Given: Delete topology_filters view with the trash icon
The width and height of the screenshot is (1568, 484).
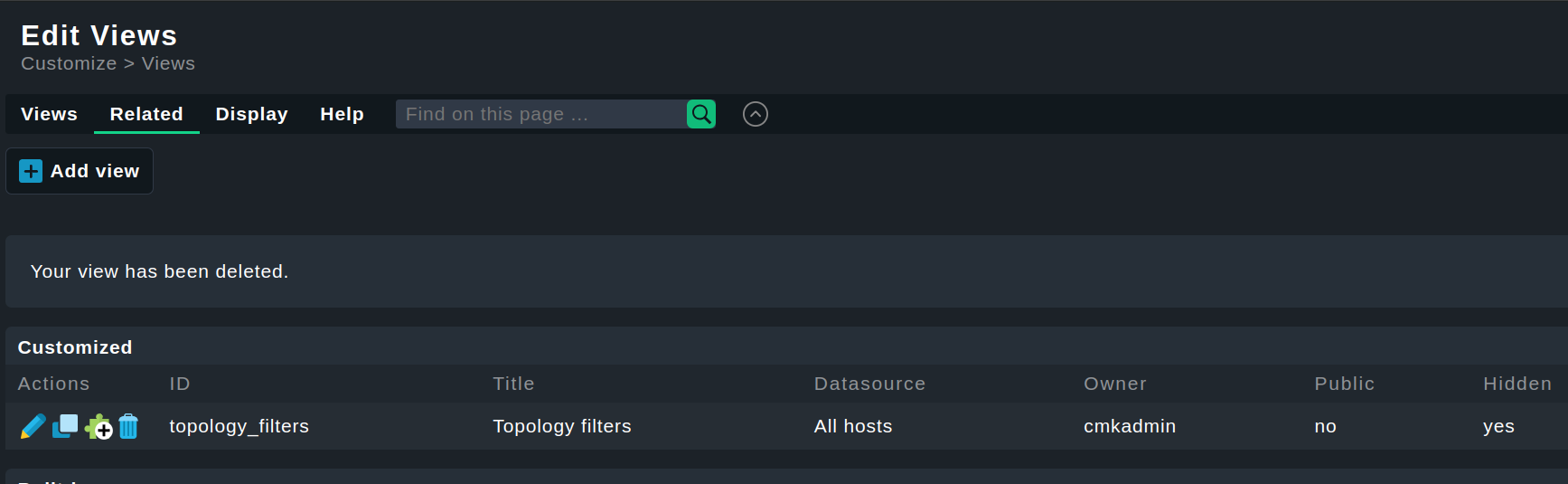Looking at the screenshot, I should click(128, 426).
